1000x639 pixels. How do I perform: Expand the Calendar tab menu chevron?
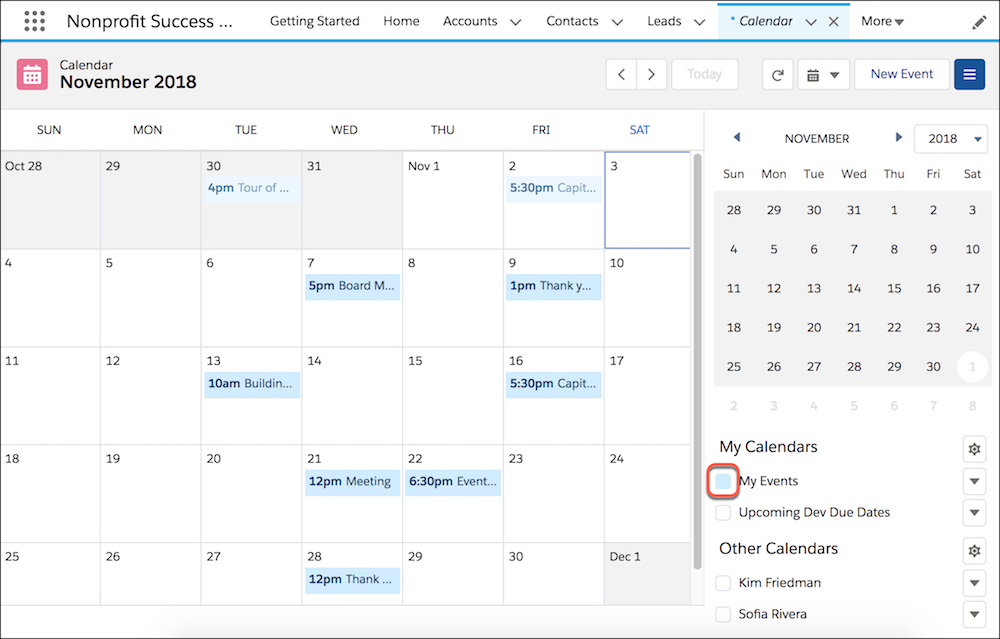tap(811, 22)
